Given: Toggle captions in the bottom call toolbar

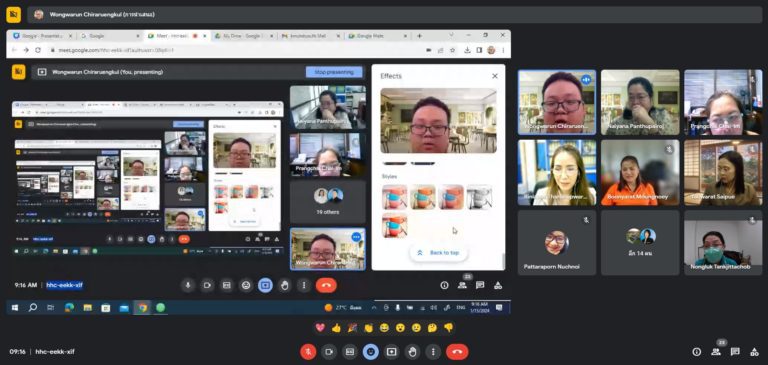Looking at the screenshot, I should coord(350,351).
